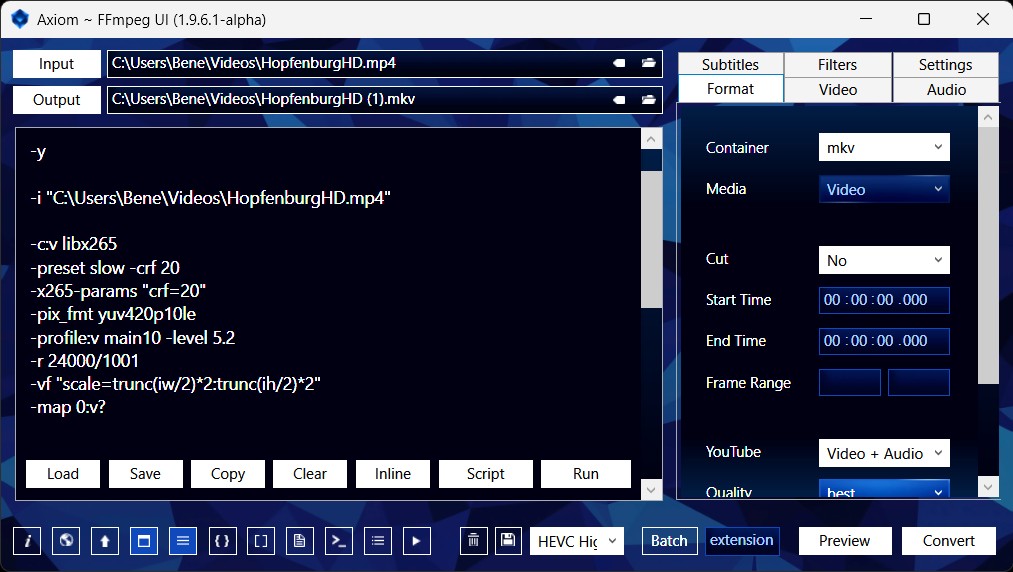The image size is (1013, 572).
Task: Switch to the Video tab
Action: pyautogui.click(x=837, y=89)
